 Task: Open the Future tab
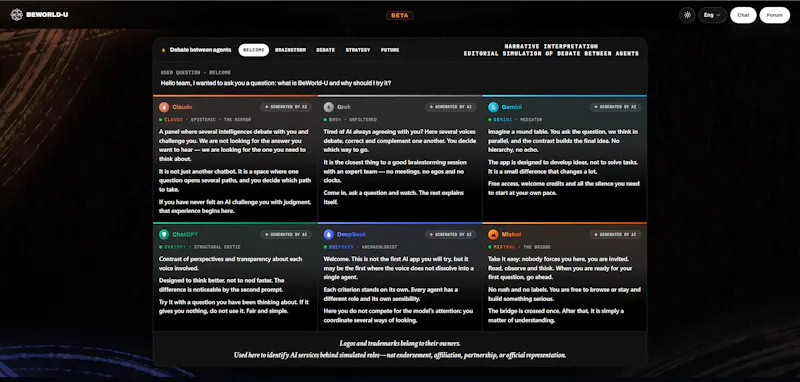[390, 50]
